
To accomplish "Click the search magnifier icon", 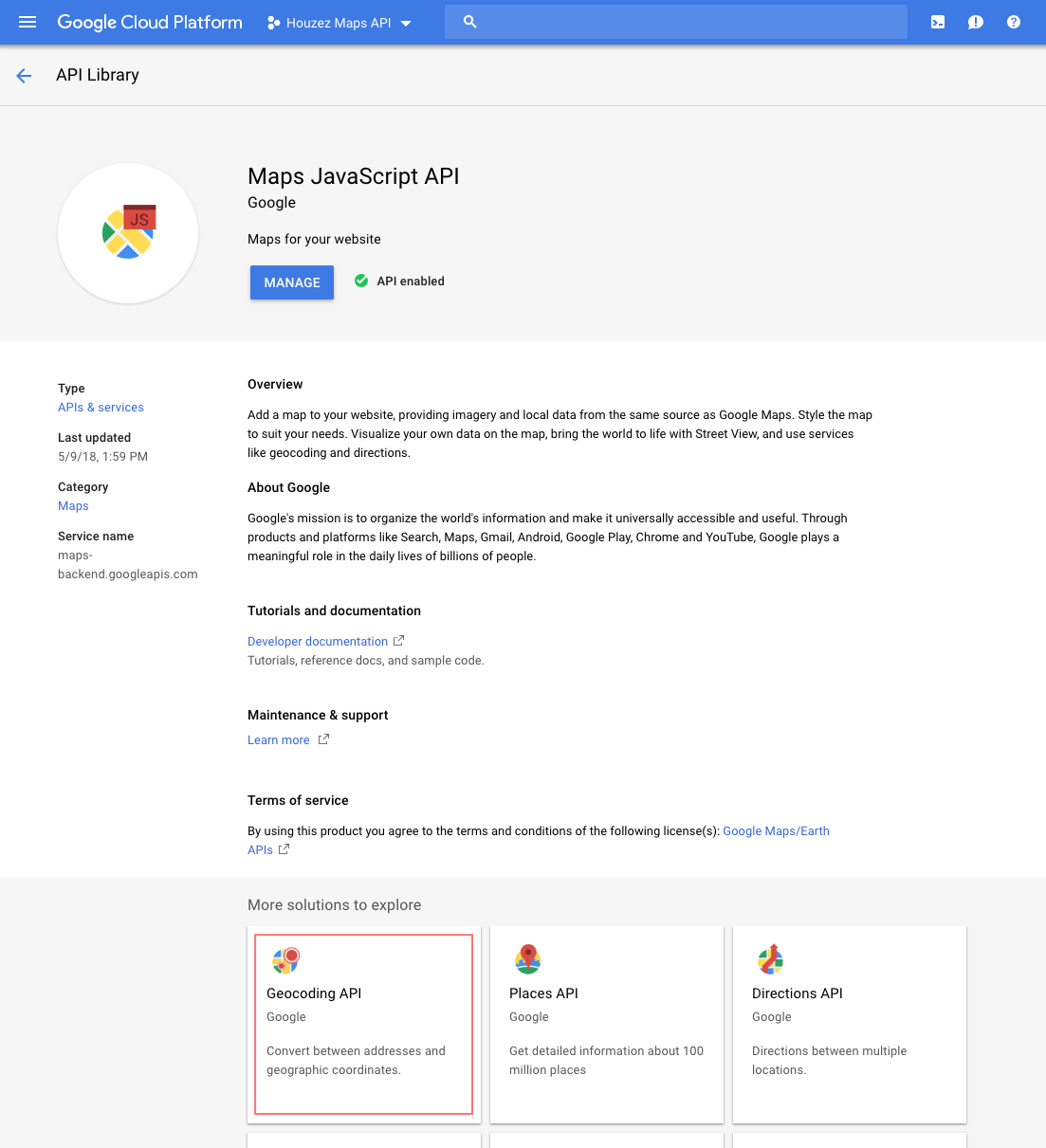I will (x=470, y=22).
